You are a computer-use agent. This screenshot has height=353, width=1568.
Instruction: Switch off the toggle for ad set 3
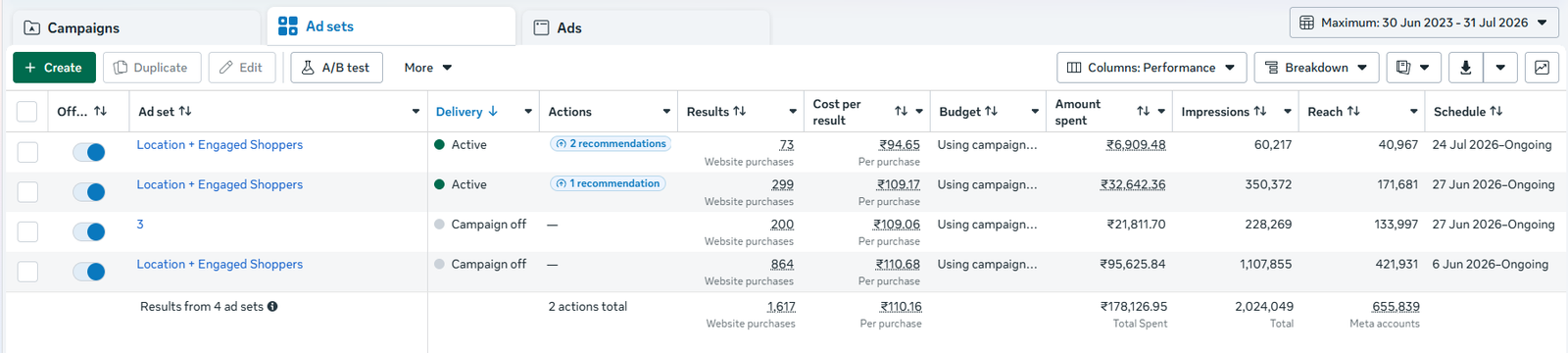tap(89, 231)
